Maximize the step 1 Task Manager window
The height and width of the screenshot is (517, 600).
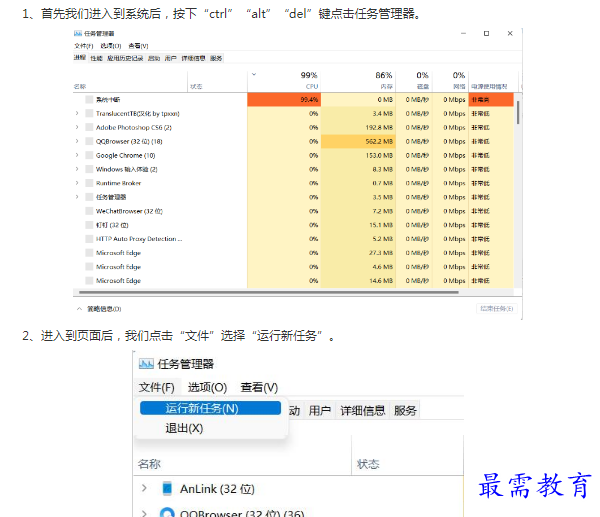486,34
